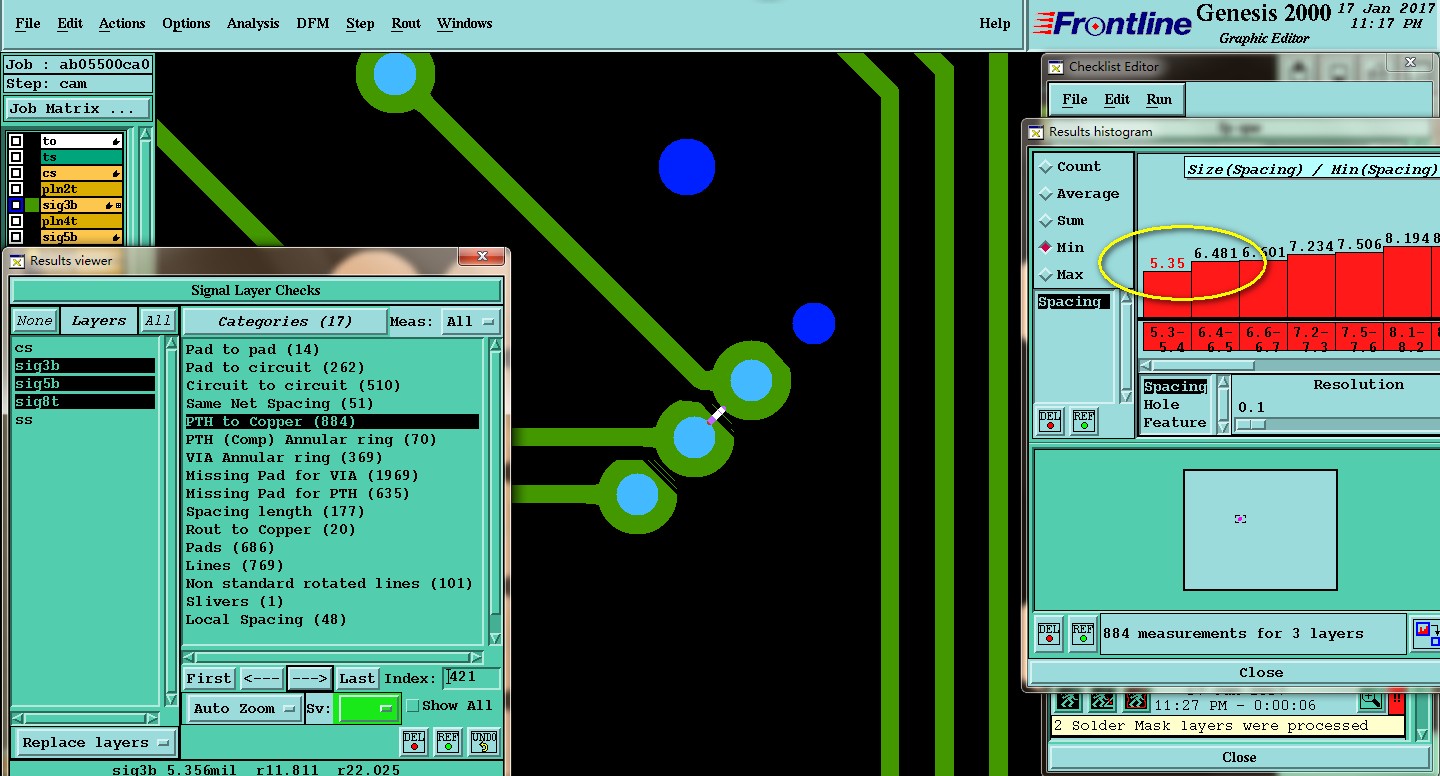Click the 5.3-5.4 histogram red bar
1440x776 pixels.
click(x=1167, y=295)
